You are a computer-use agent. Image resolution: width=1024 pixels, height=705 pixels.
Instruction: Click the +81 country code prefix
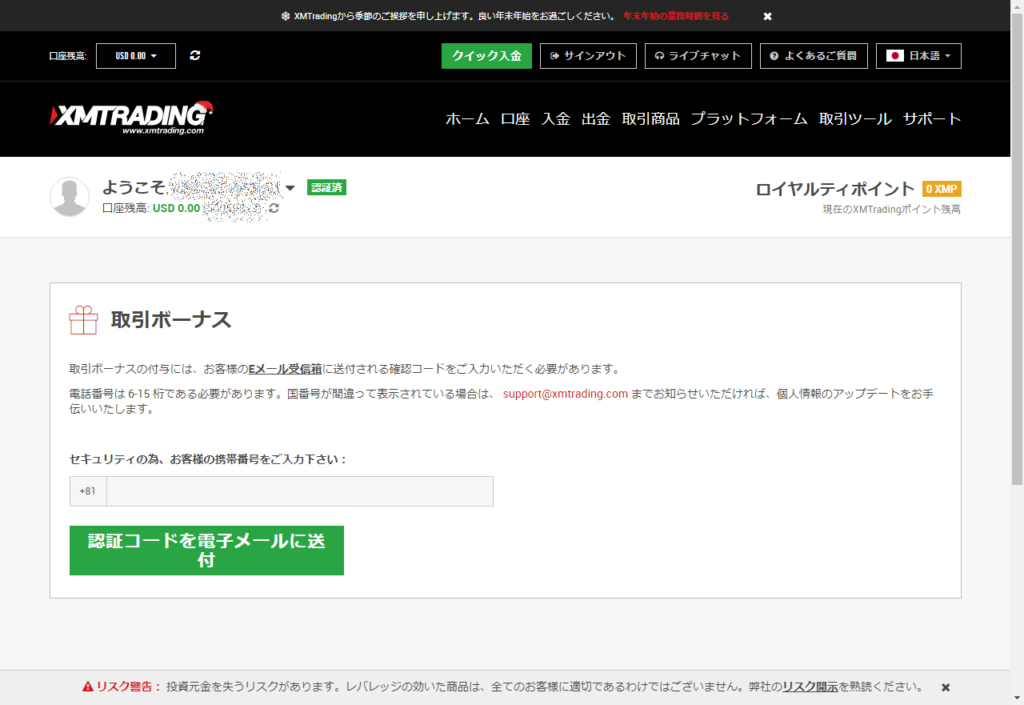pos(88,491)
